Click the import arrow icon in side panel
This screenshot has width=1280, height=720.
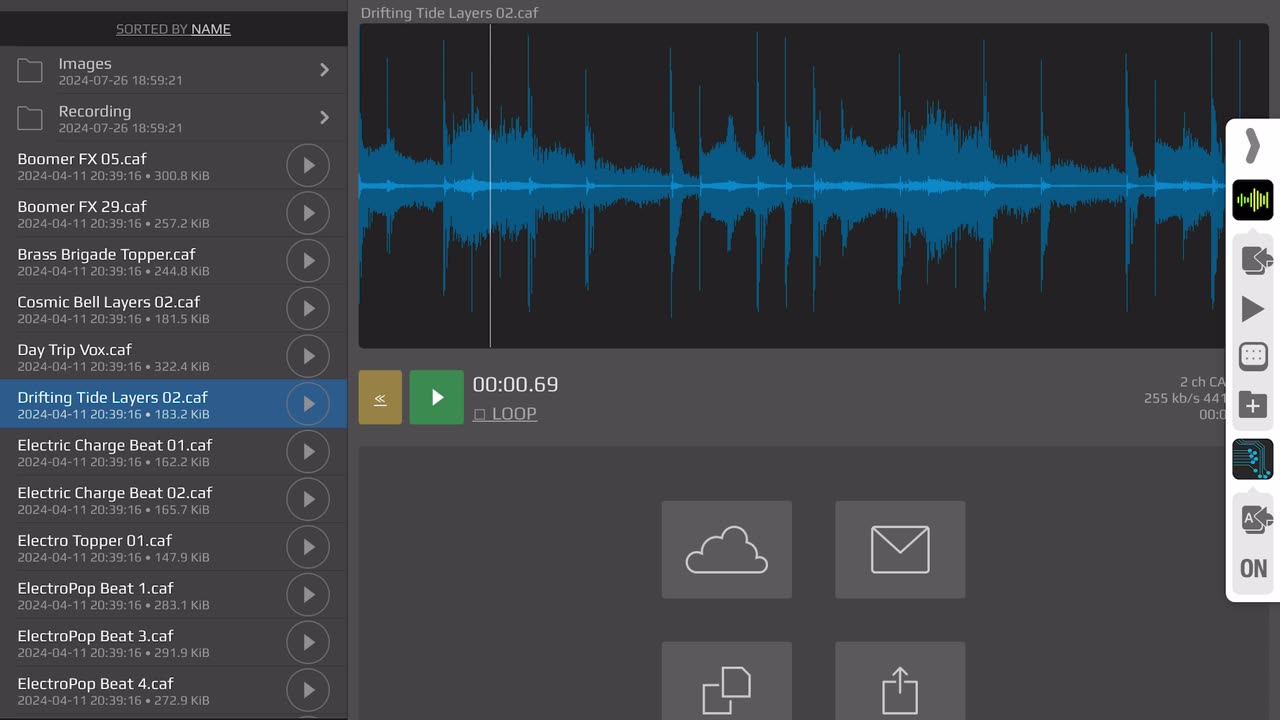pos(1255,260)
